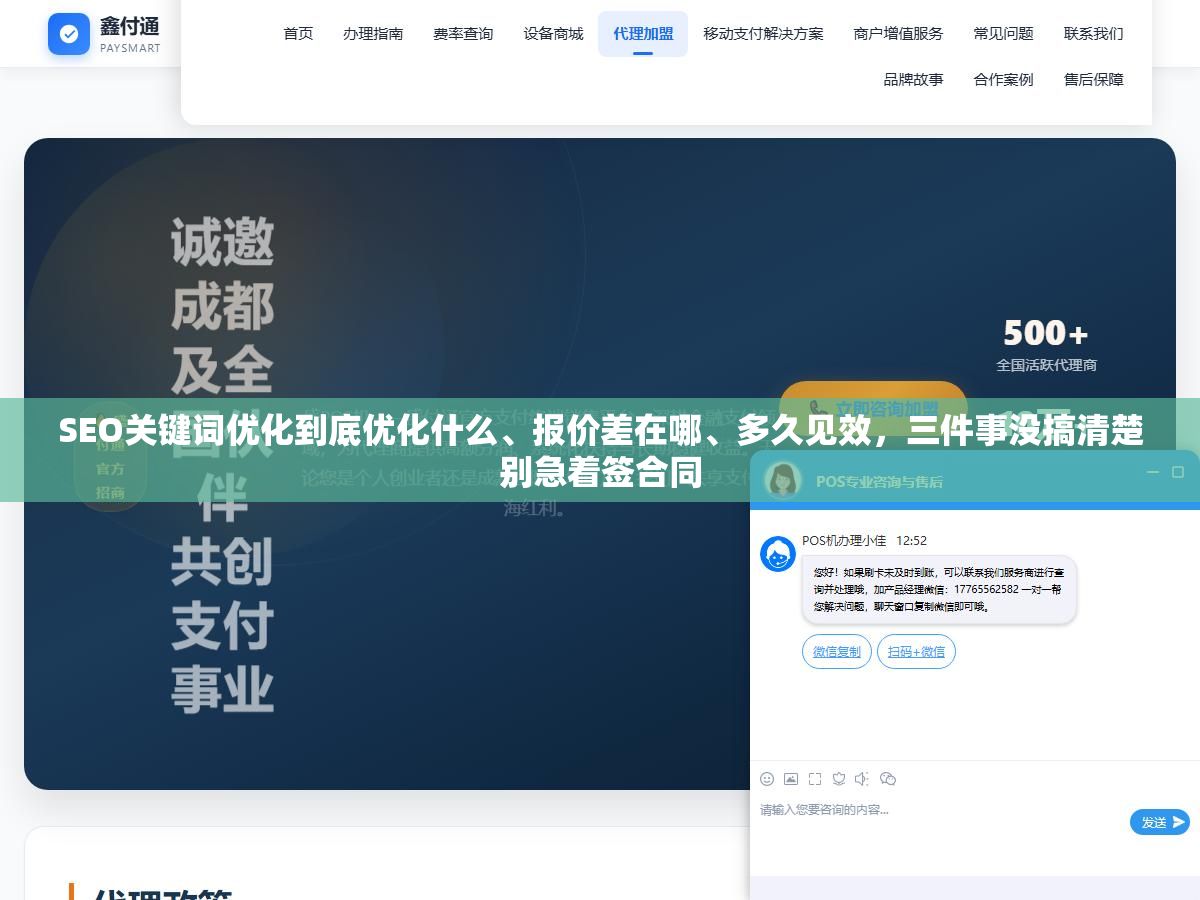Open the 费率查询 nav item
This screenshot has width=1200, height=900.
463,34
